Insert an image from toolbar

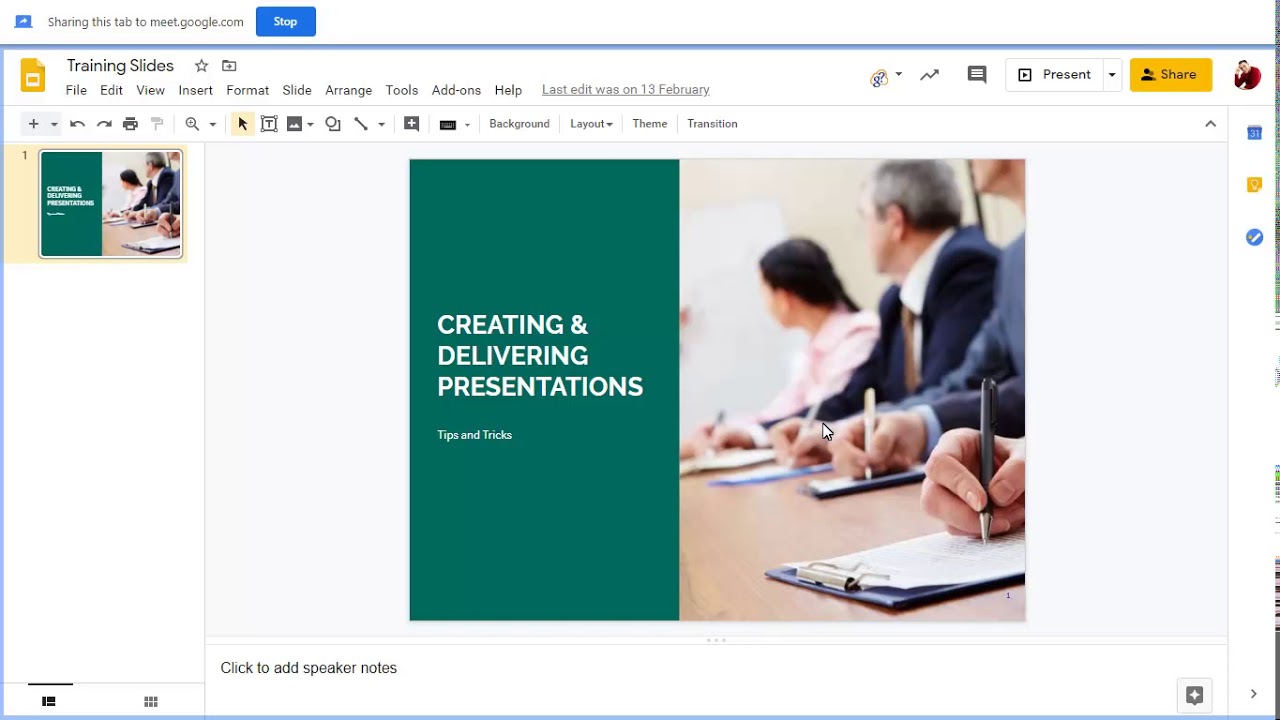[x=294, y=124]
